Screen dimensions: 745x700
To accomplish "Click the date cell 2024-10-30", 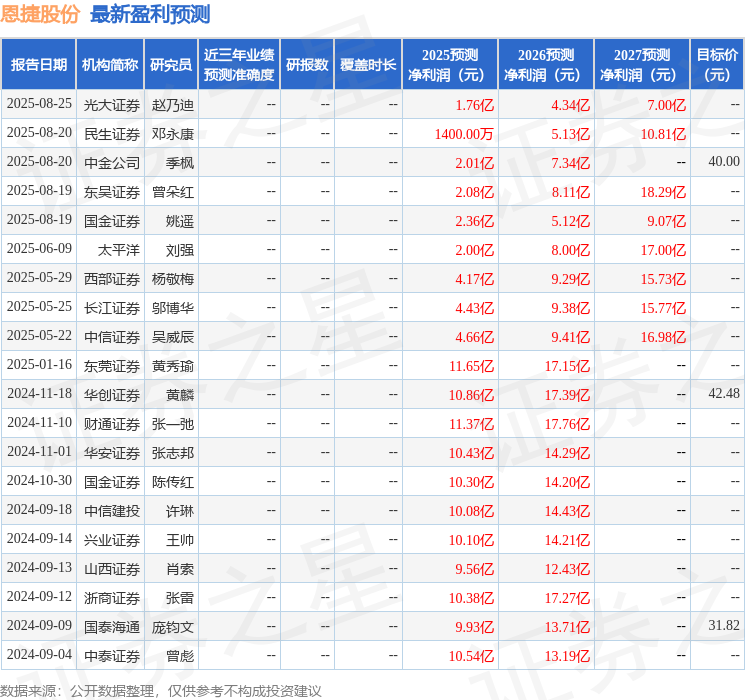I will tap(39, 480).
